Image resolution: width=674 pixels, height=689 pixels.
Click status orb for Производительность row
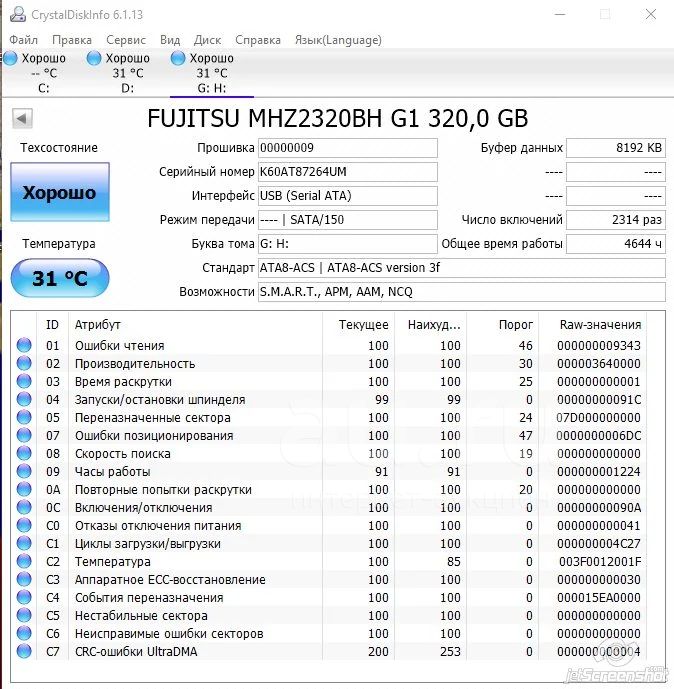pyautogui.click(x=24, y=363)
